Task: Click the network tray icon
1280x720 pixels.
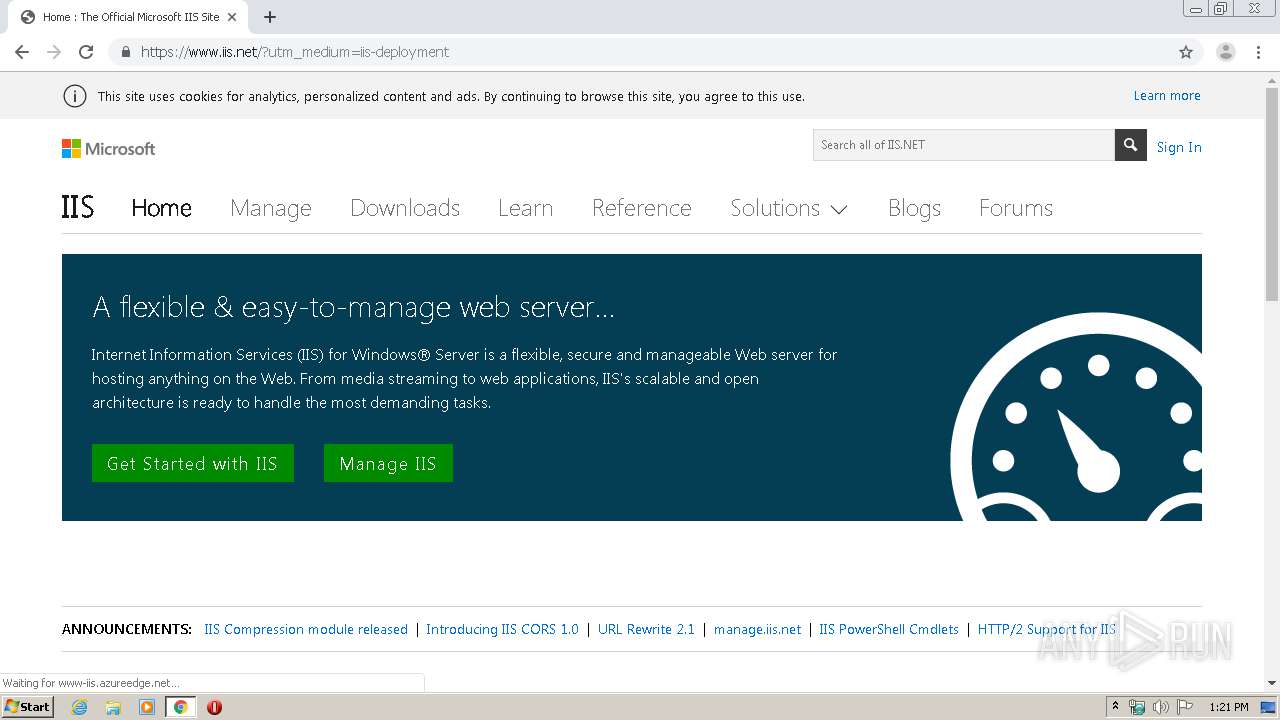Action: coord(1137,707)
